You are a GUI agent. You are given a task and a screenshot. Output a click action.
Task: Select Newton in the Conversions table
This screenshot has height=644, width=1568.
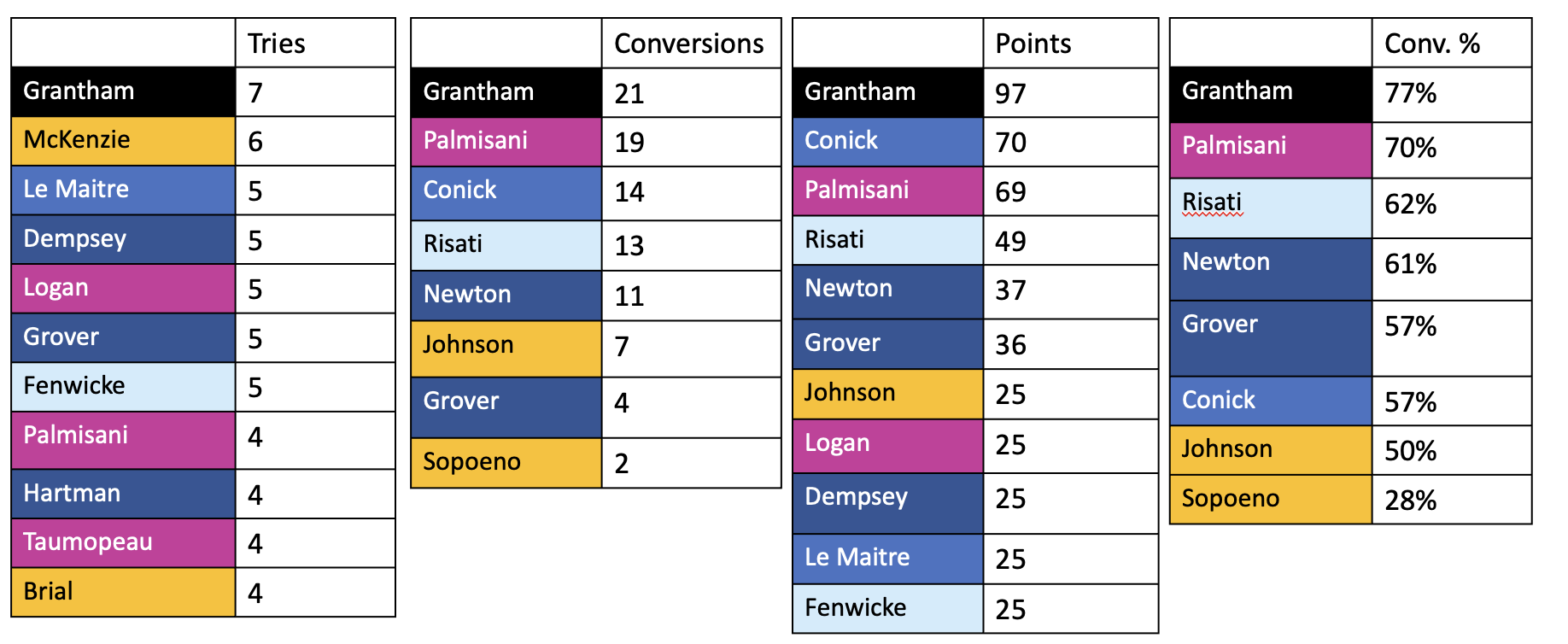pyautogui.click(x=506, y=296)
